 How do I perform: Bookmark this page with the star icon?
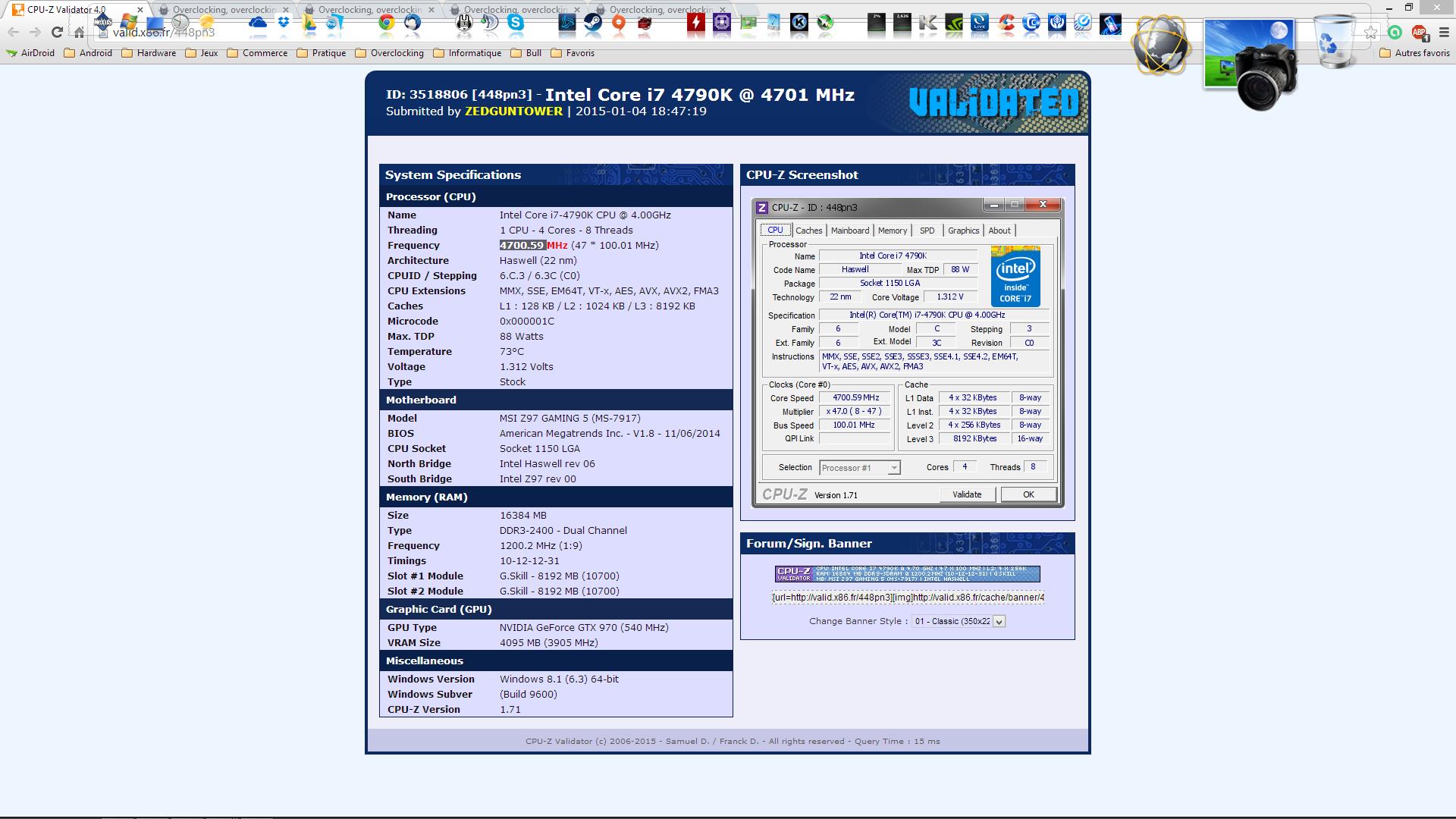coord(1370,33)
